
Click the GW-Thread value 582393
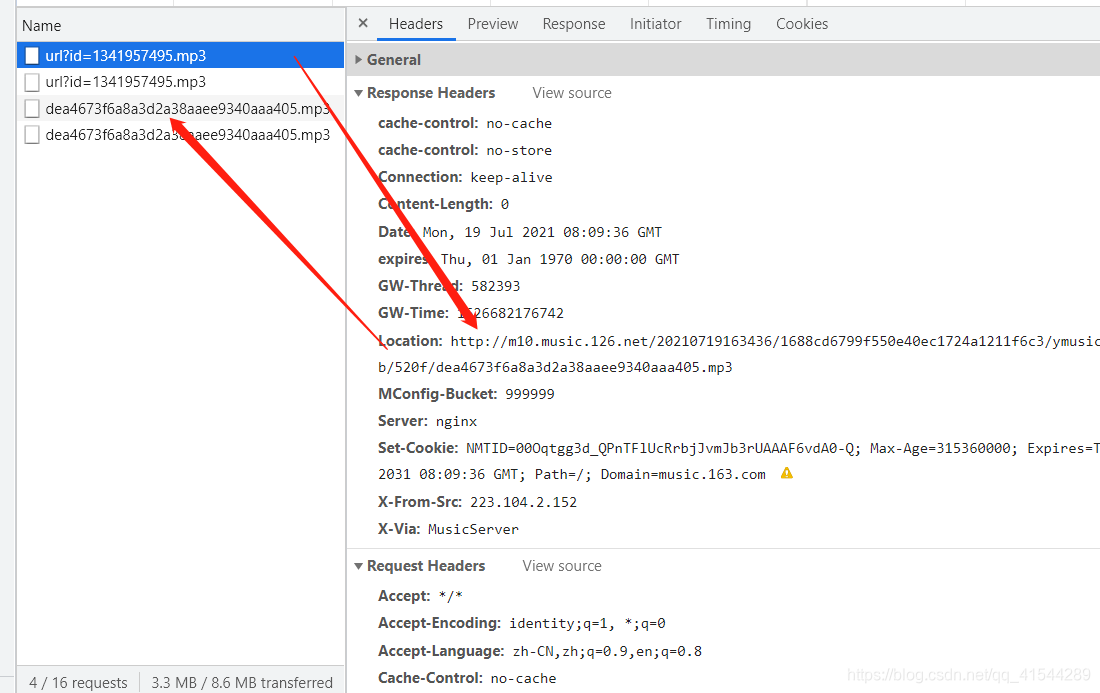point(495,286)
